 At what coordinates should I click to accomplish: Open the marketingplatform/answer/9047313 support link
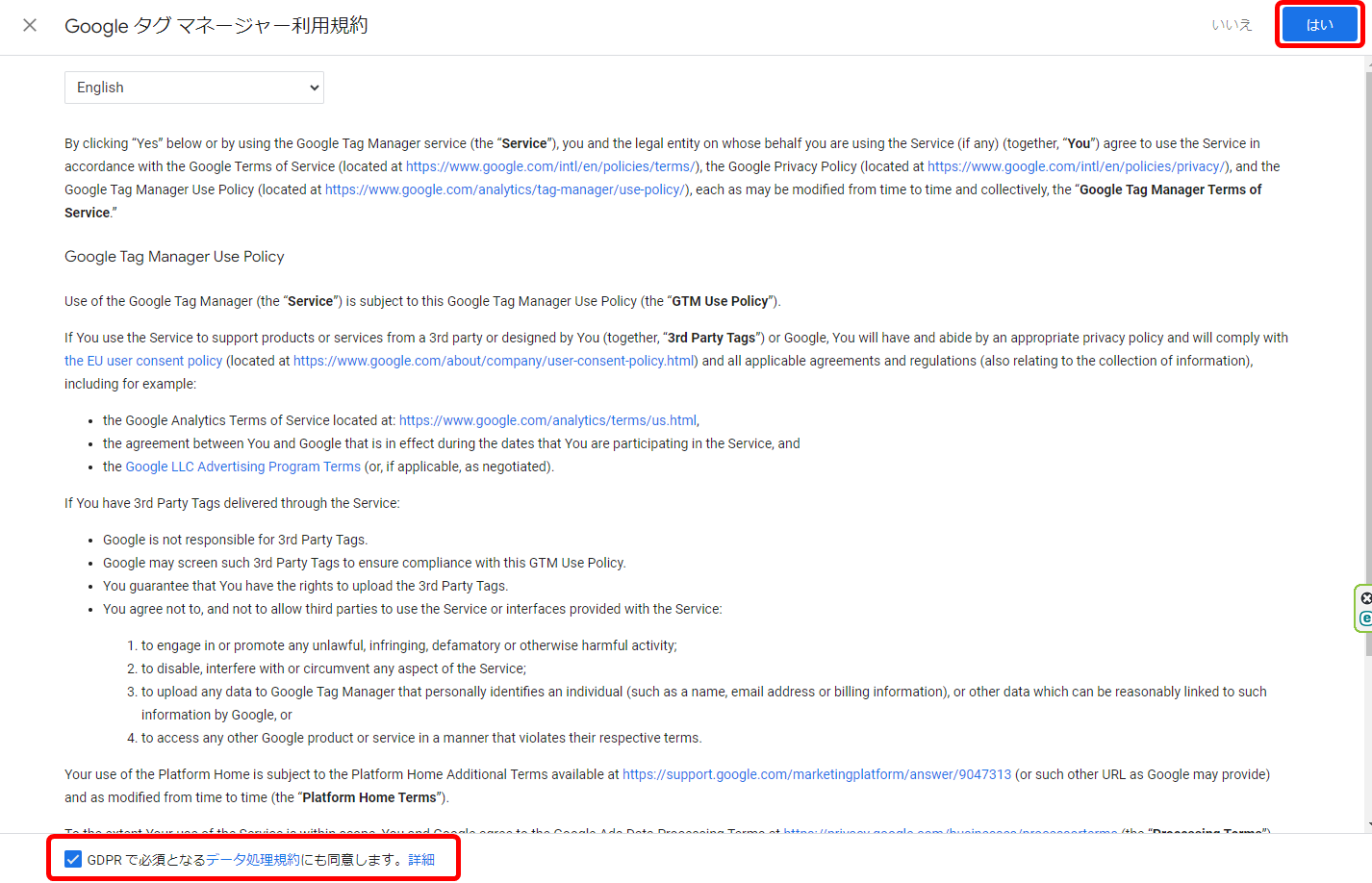(817, 774)
